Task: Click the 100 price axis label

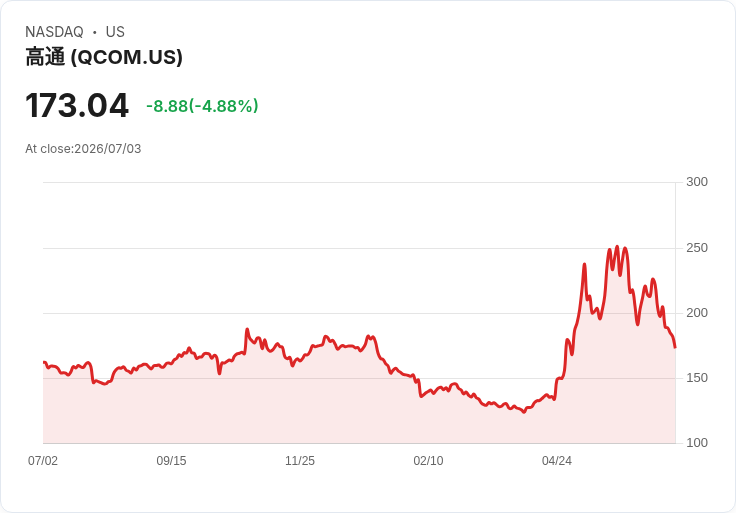Action: coord(697,443)
